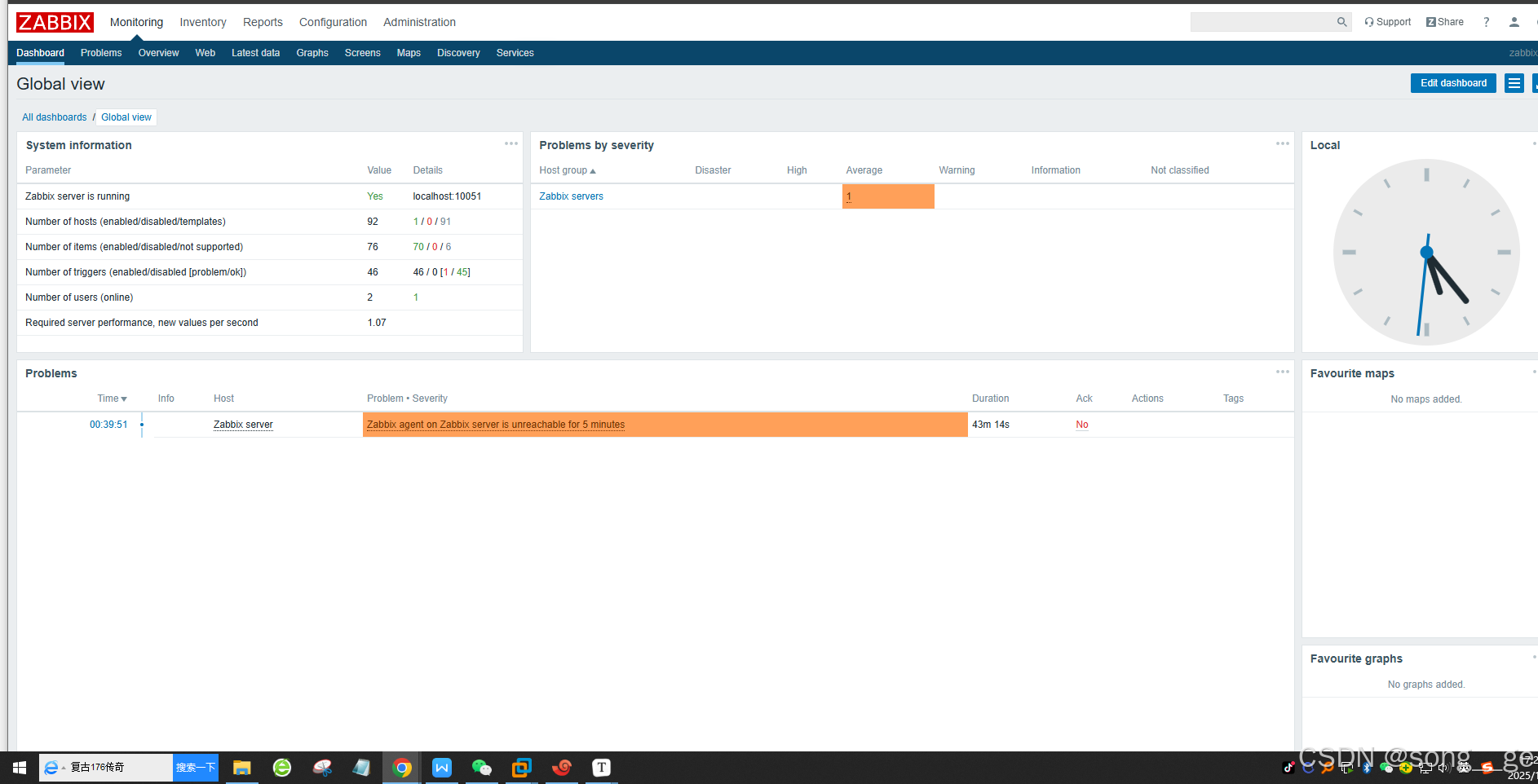Open the Configuration menu
The image size is (1538, 784).
tap(333, 22)
